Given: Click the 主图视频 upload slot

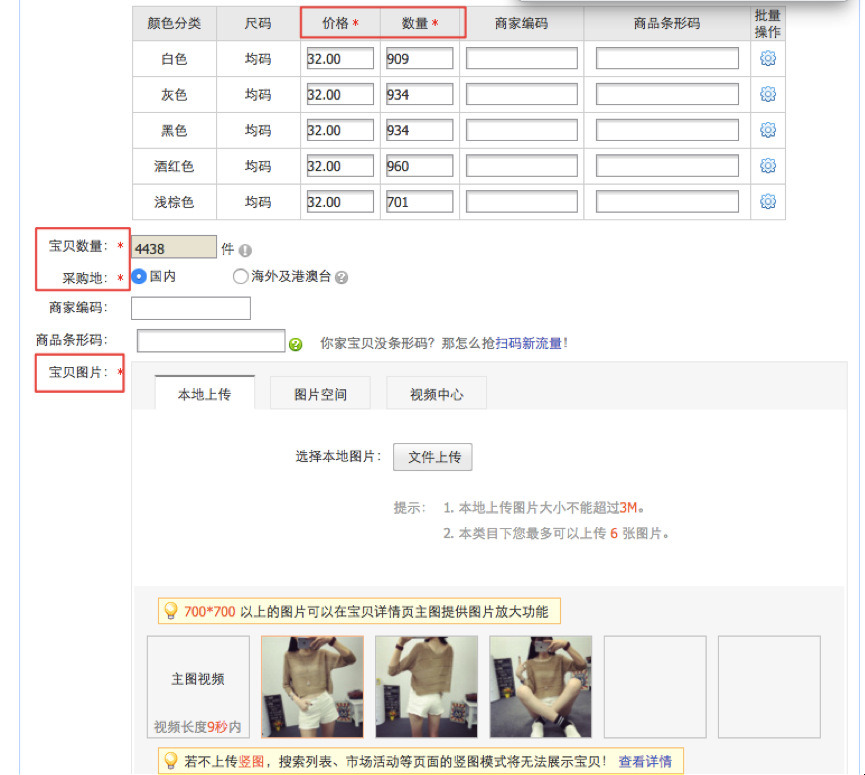Looking at the screenshot, I should point(198,687).
